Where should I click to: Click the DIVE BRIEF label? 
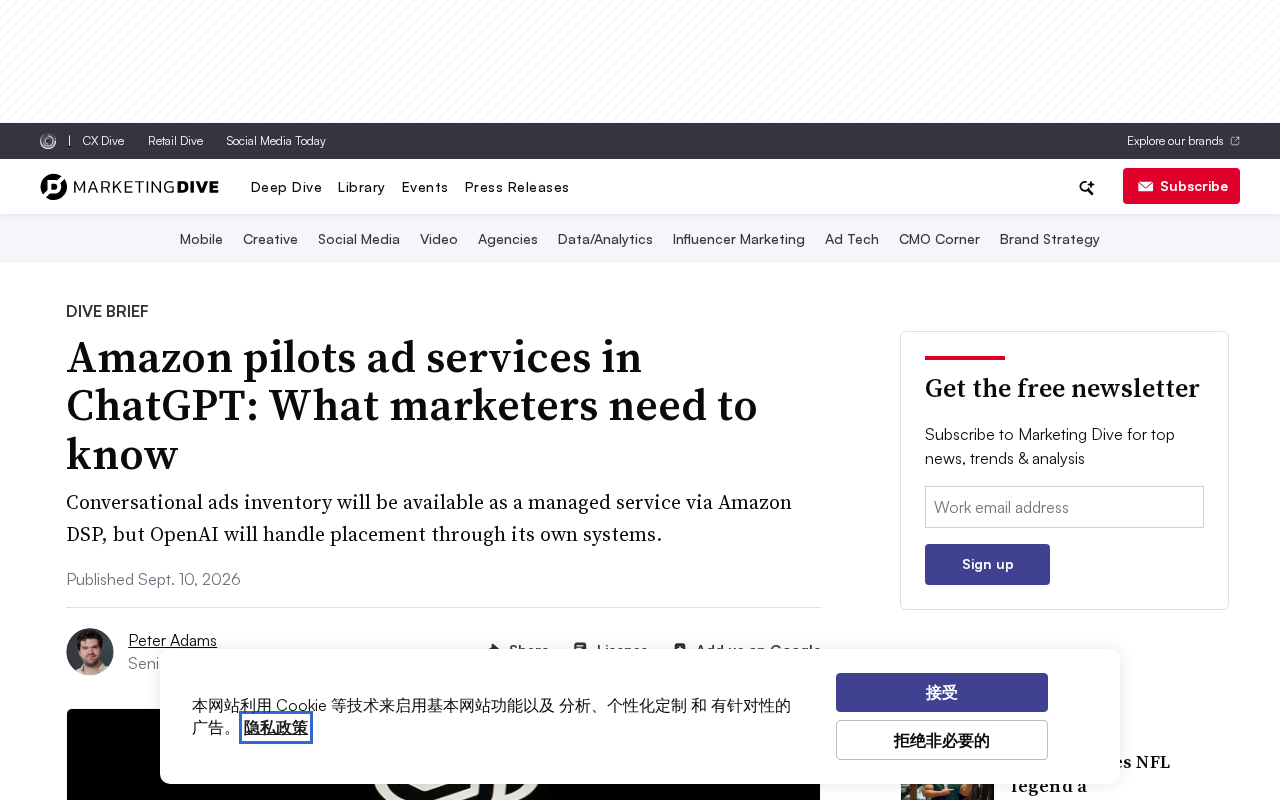(x=107, y=311)
